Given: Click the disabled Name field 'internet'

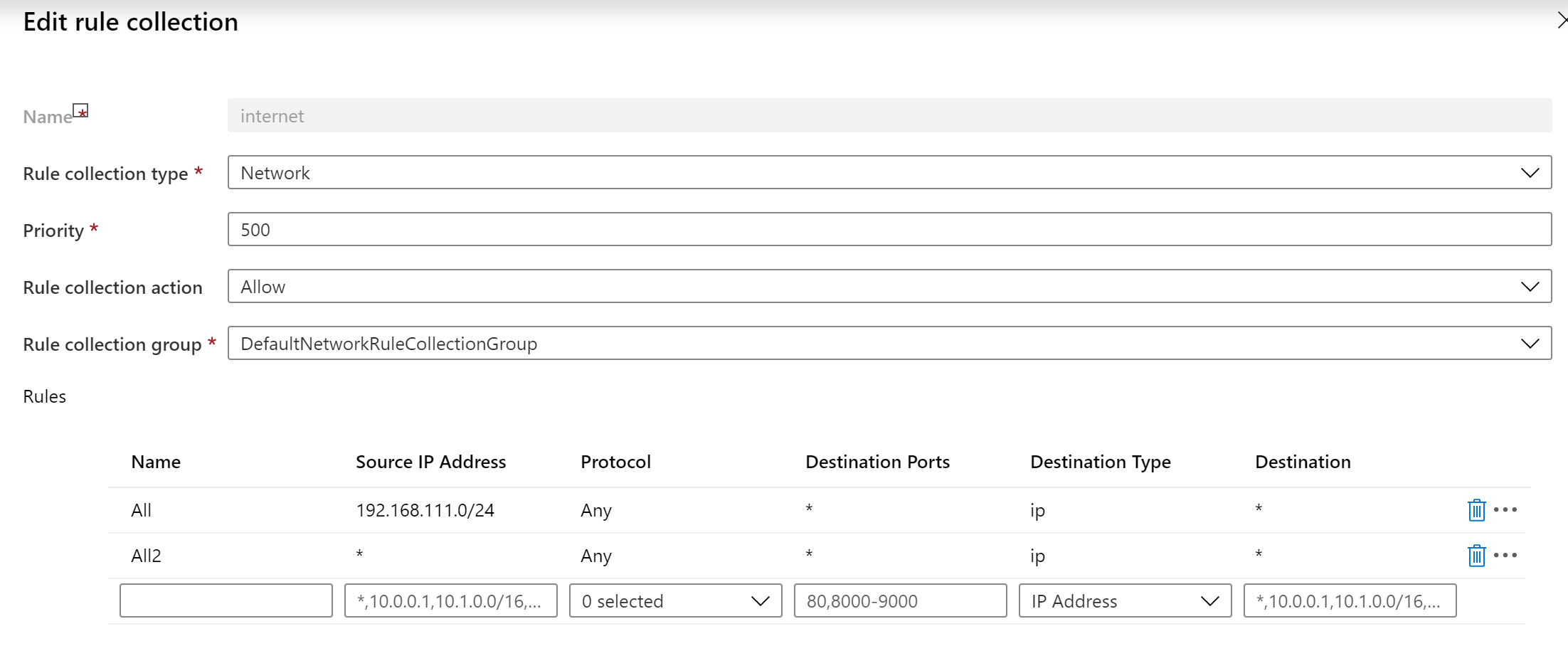Looking at the screenshot, I should (889, 115).
